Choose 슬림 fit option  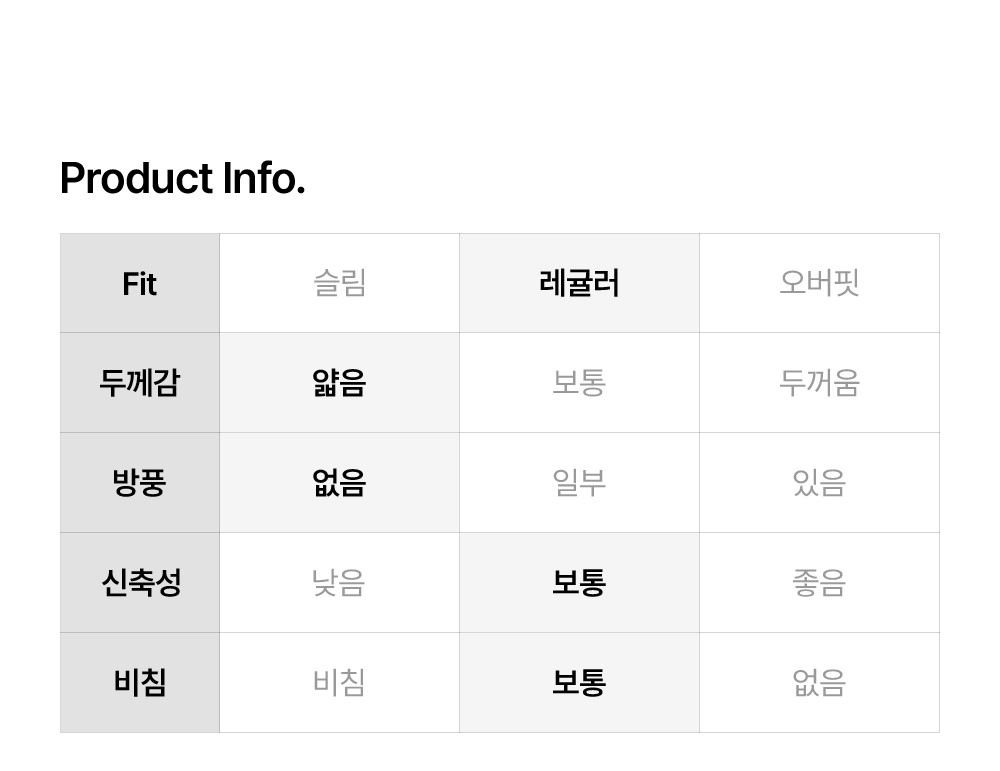pos(339,284)
